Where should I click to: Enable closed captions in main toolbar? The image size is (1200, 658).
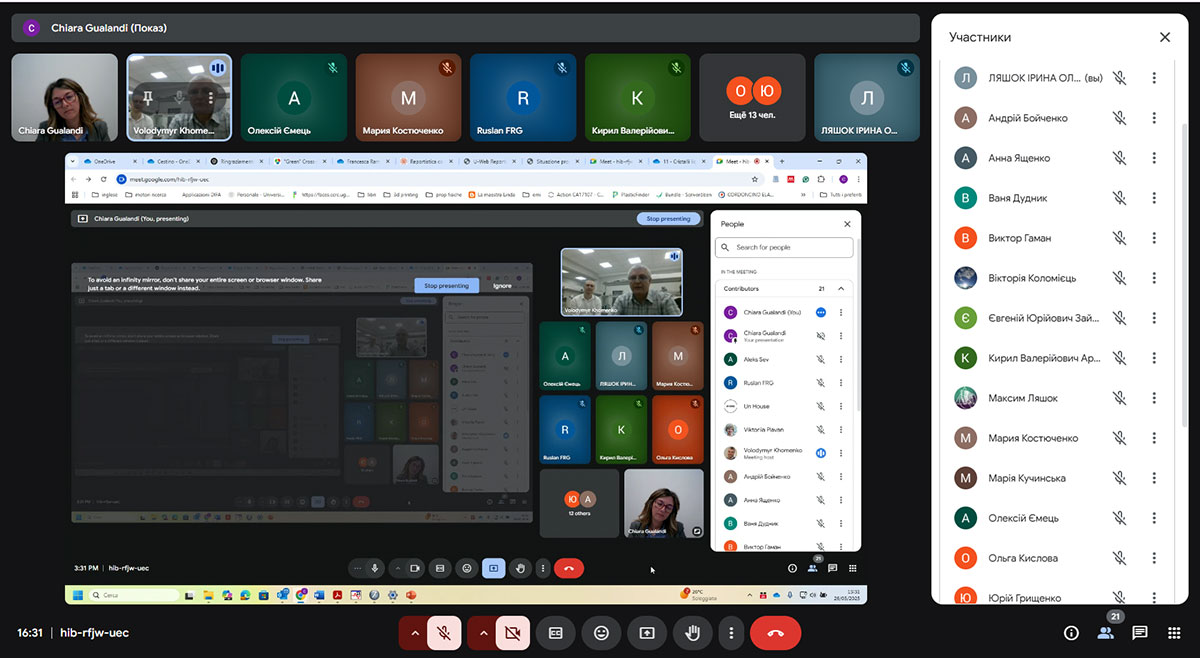555,633
